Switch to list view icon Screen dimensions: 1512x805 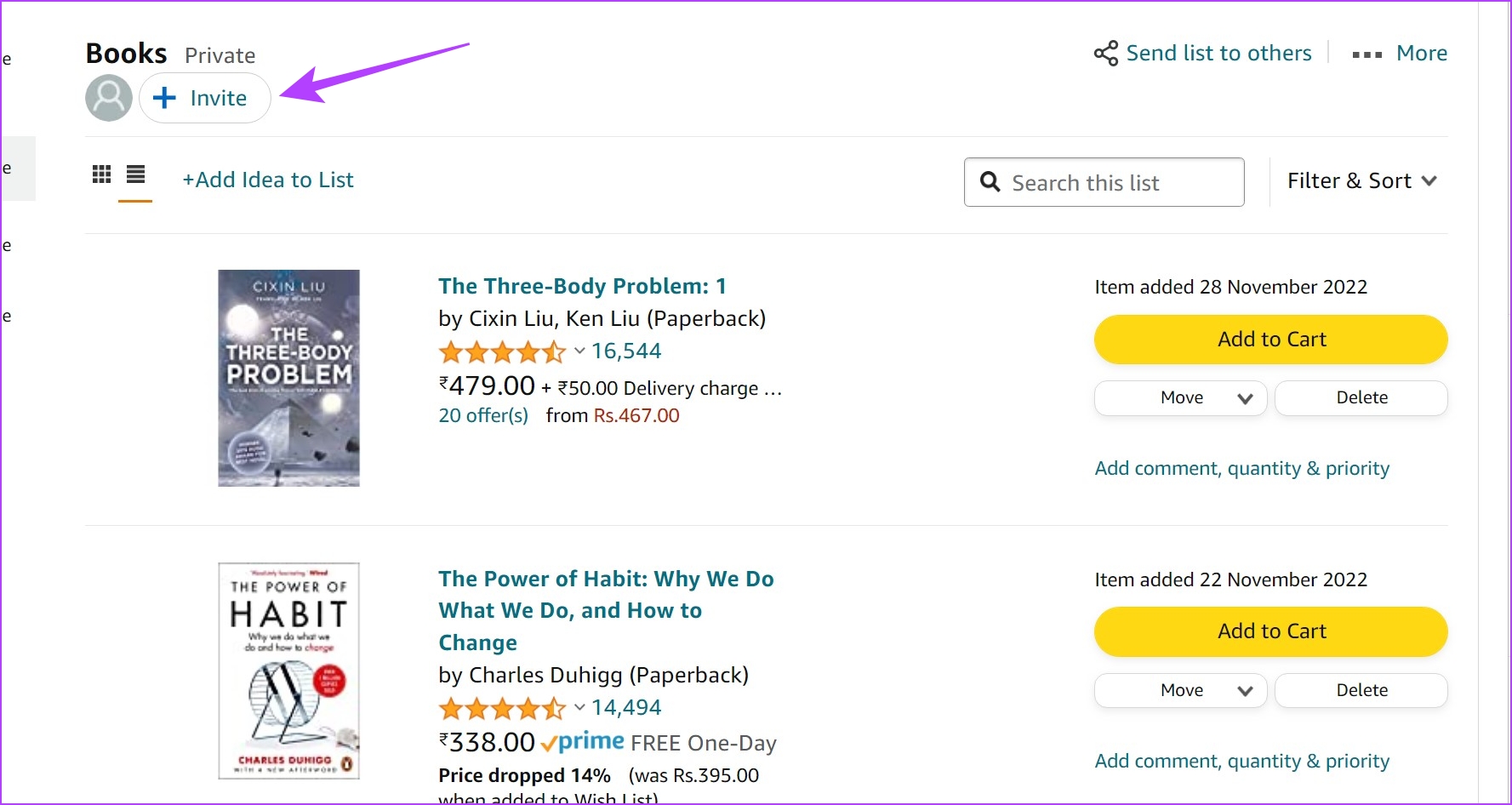[x=135, y=174]
